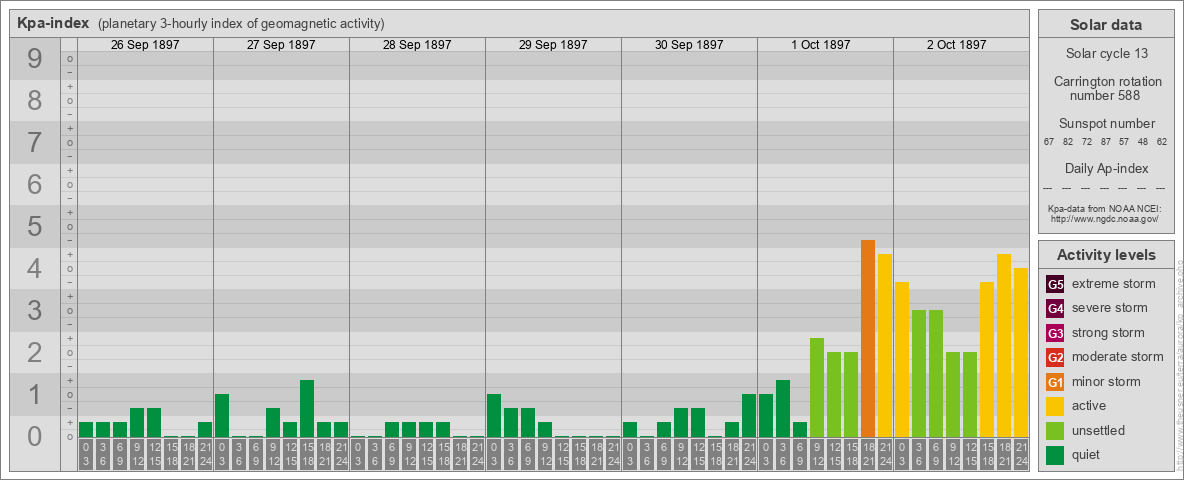Click the dark green quiet swatch

(x=1055, y=455)
